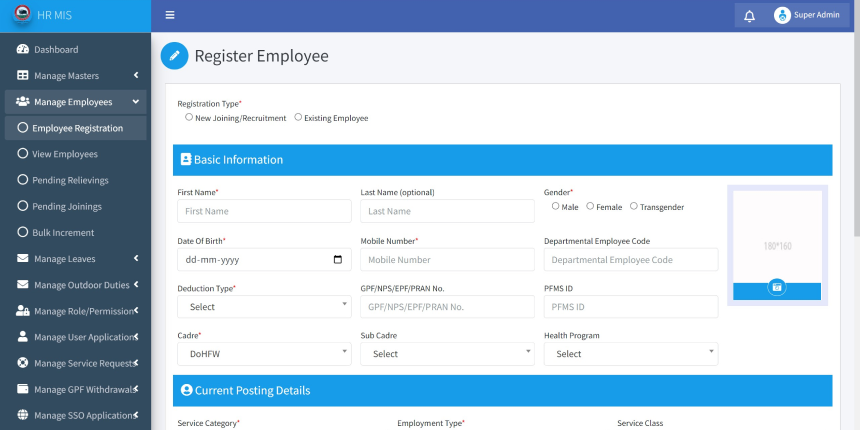This screenshot has width=860, height=430.
Task: Click the Manage Outdoor Duties envelope icon
Action: (22, 285)
